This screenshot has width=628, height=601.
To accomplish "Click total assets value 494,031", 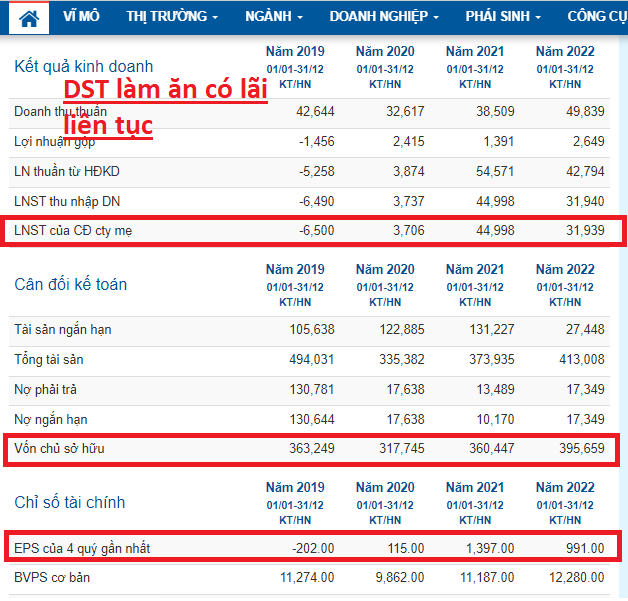I will click(312, 359).
